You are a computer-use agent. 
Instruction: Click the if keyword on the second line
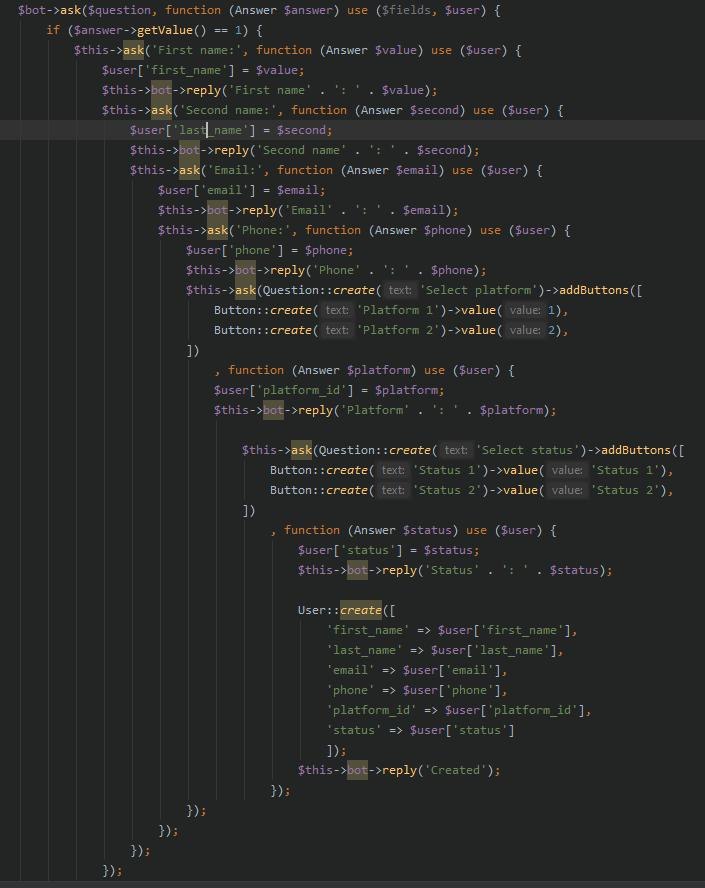tap(53, 30)
